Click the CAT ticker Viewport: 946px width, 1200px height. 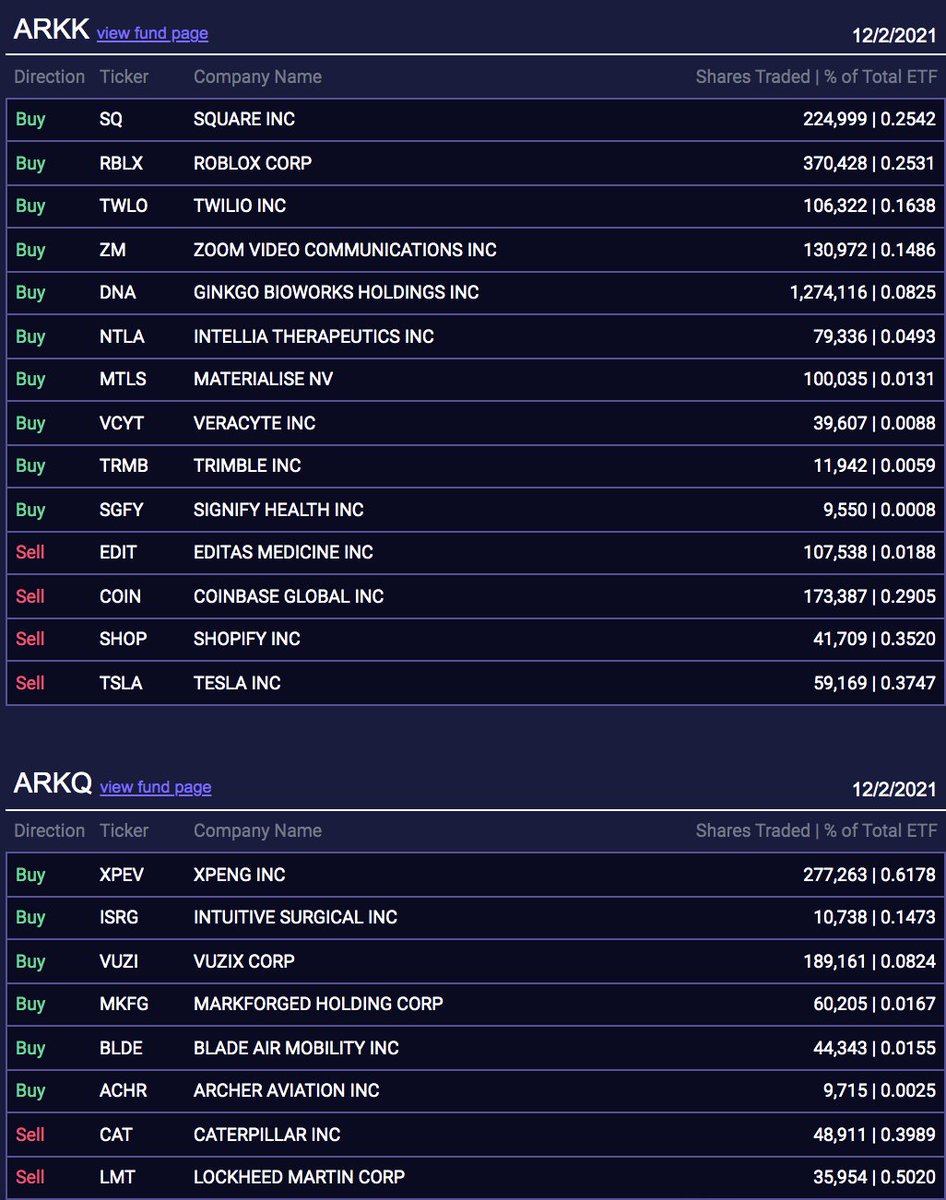pos(116,1135)
